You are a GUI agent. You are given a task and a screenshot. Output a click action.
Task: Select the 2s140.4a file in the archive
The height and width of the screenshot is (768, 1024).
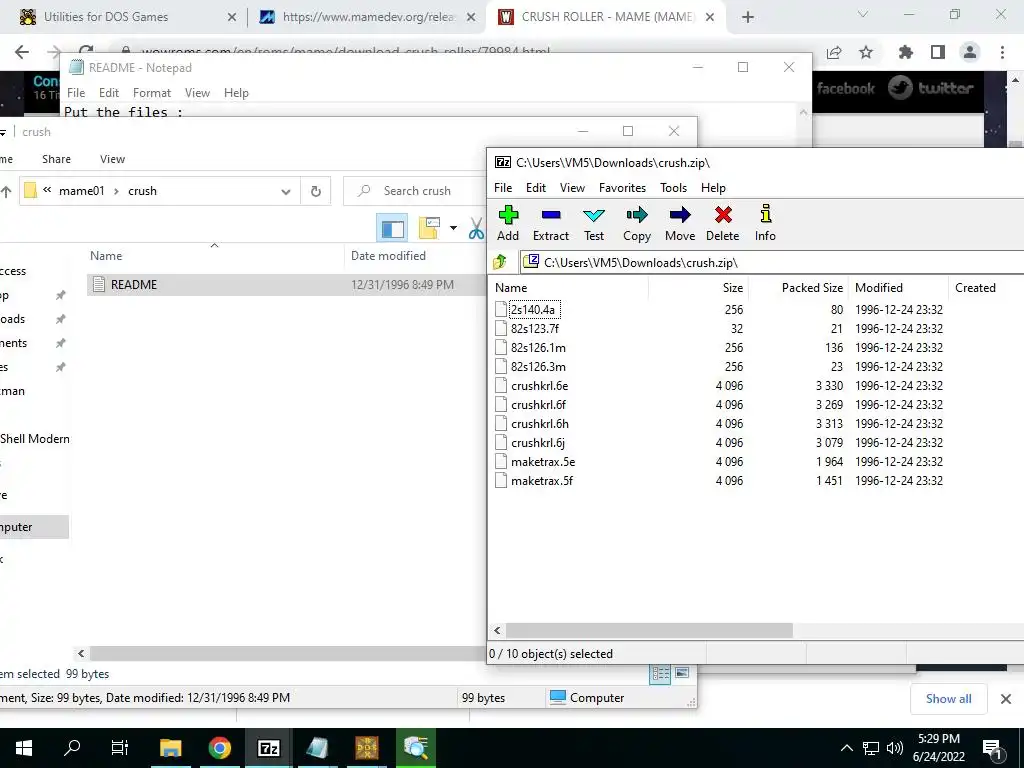533,310
